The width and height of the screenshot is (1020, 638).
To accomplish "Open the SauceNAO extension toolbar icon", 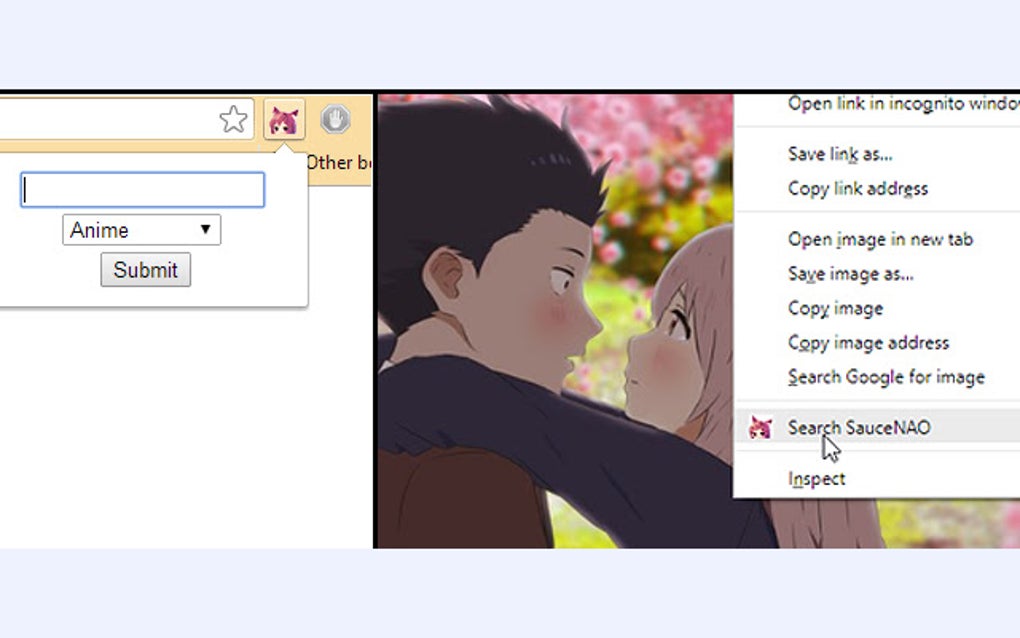I will click(286, 119).
